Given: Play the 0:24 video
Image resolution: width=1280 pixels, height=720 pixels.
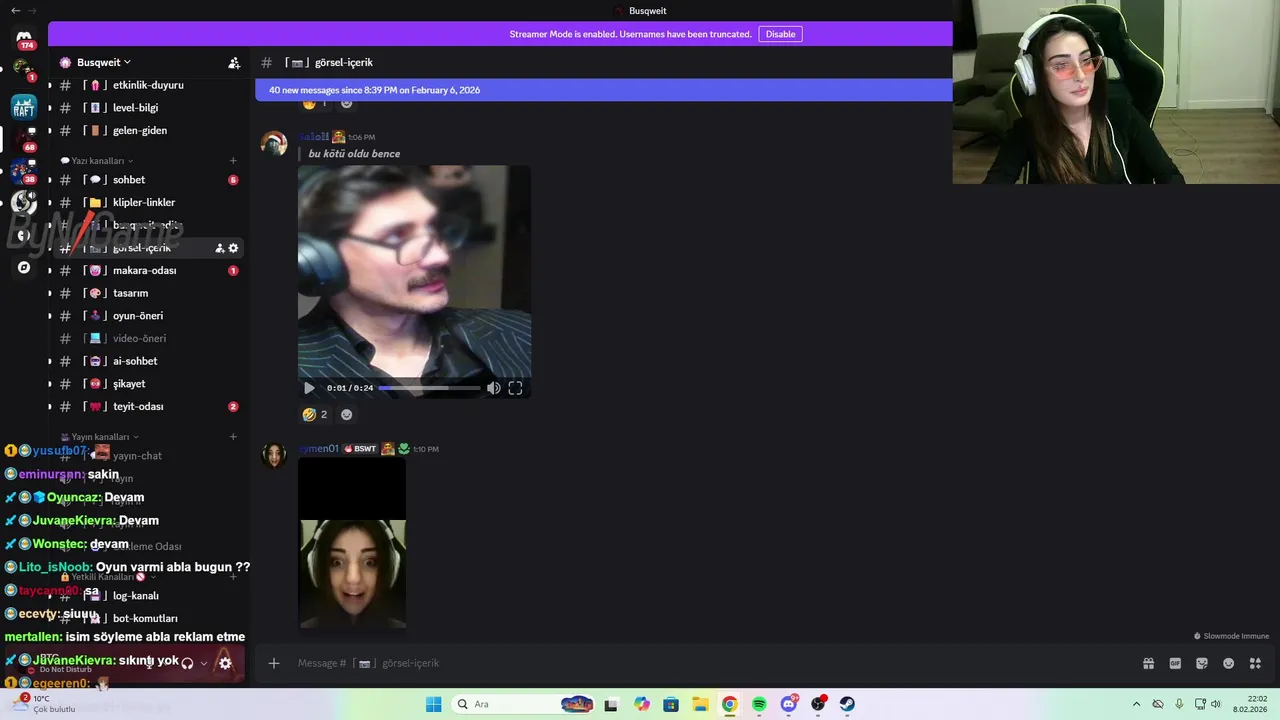Looking at the screenshot, I should click(x=309, y=388).
